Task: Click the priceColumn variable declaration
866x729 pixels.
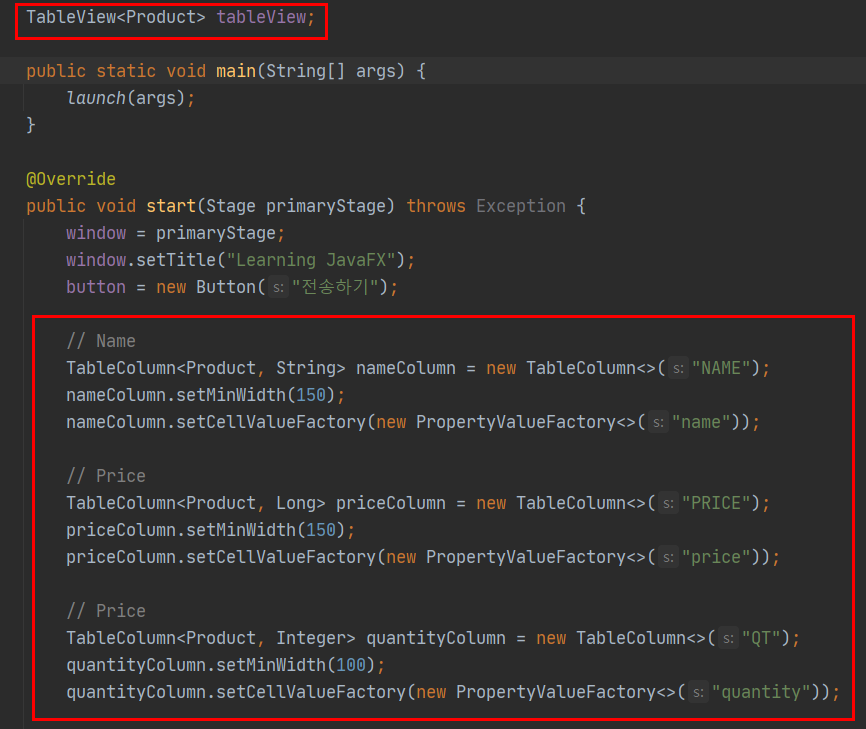Action: pos(390,503)
